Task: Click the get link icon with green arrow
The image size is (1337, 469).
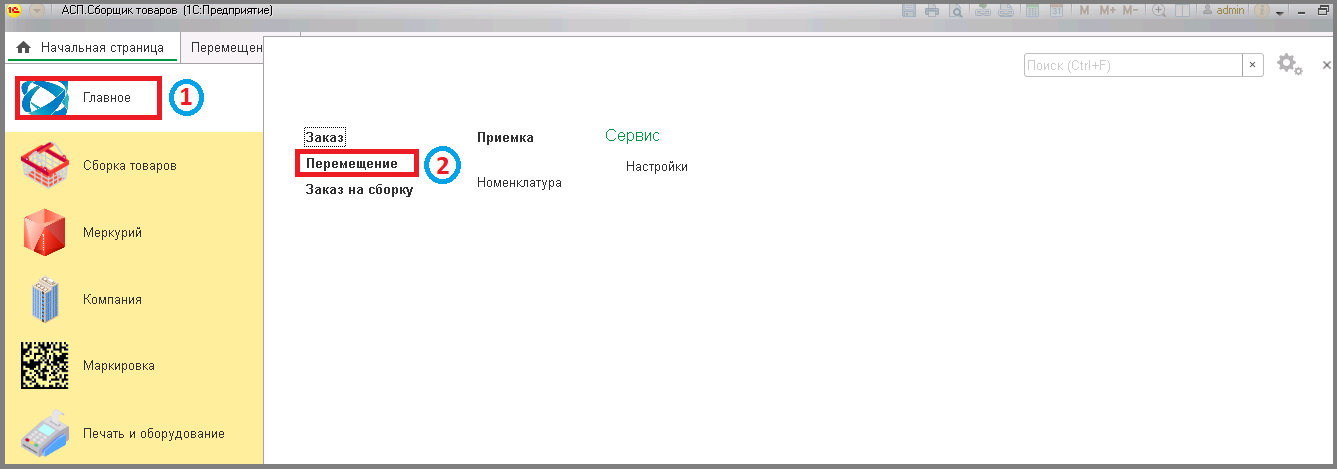Action: [x=982, y=10]
